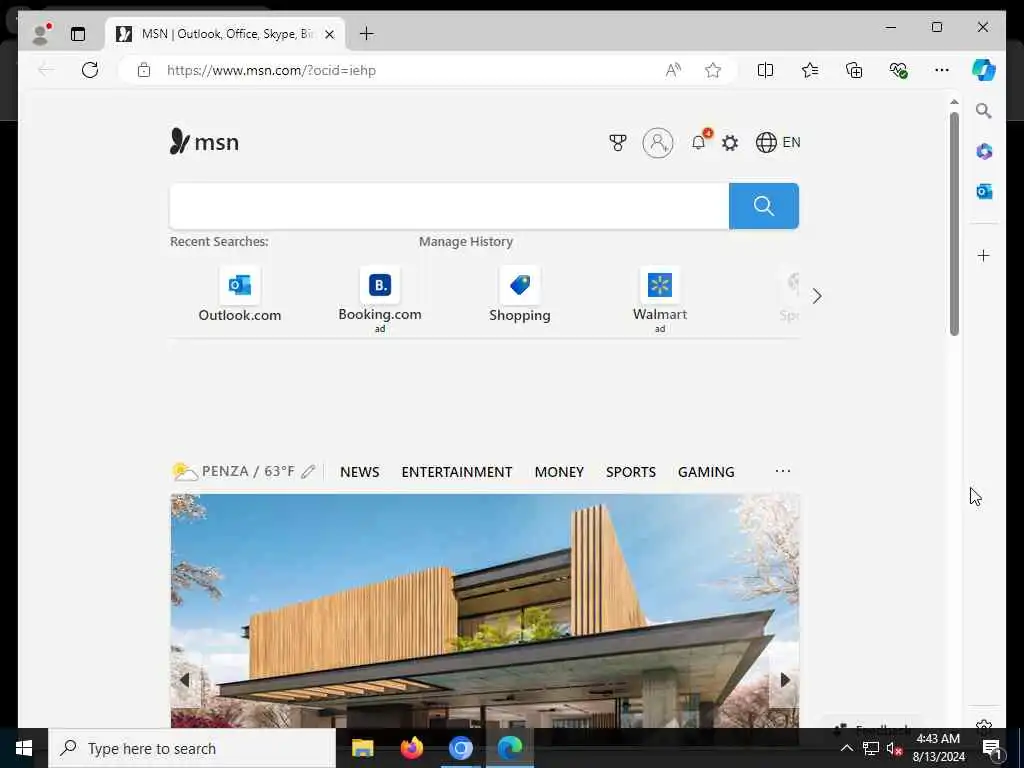Open MSN notifications bell
The width and height of the screenshot is (1024, 768).
[x=699, y=142]
